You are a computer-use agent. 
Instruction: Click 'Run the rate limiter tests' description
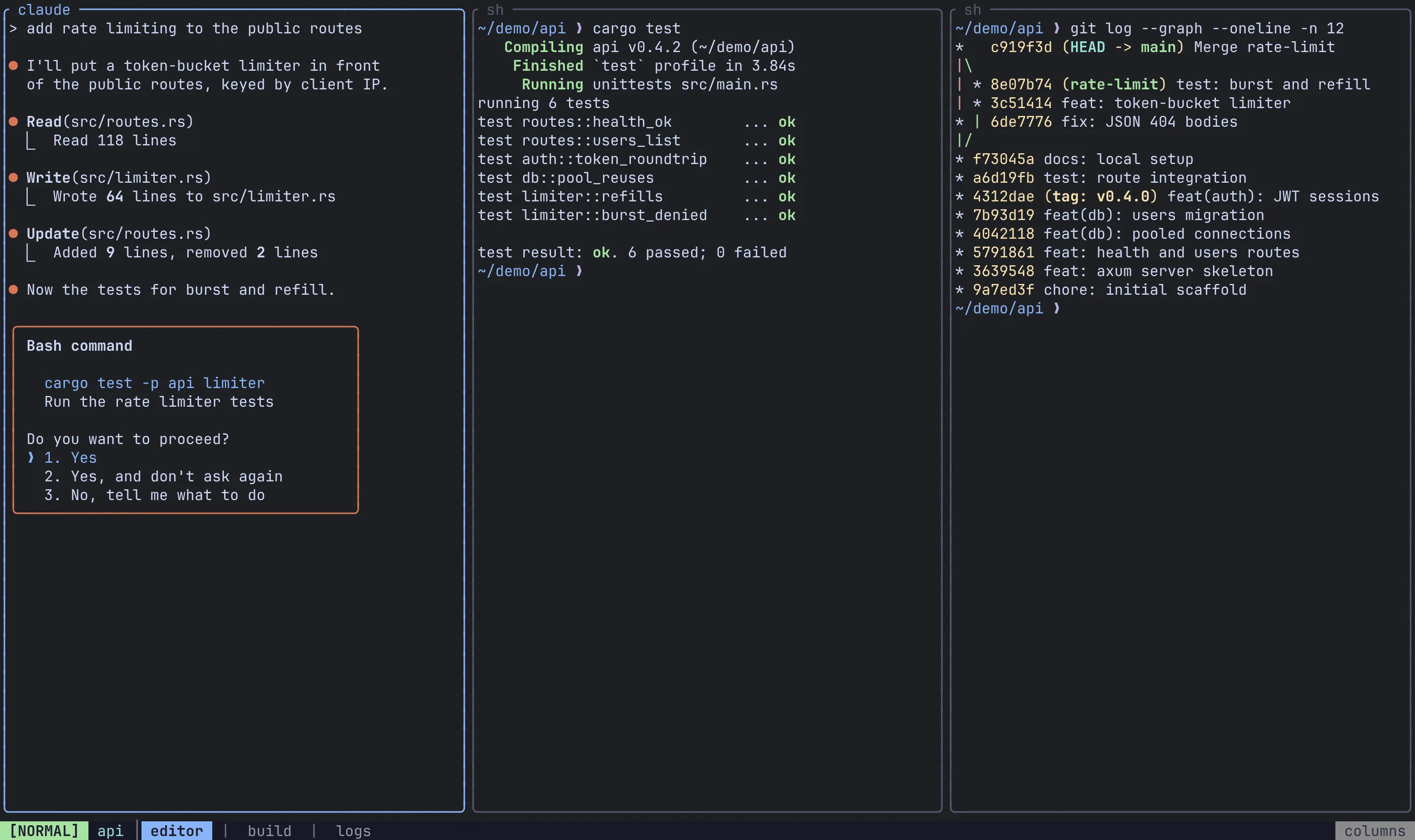coord(159,401)
